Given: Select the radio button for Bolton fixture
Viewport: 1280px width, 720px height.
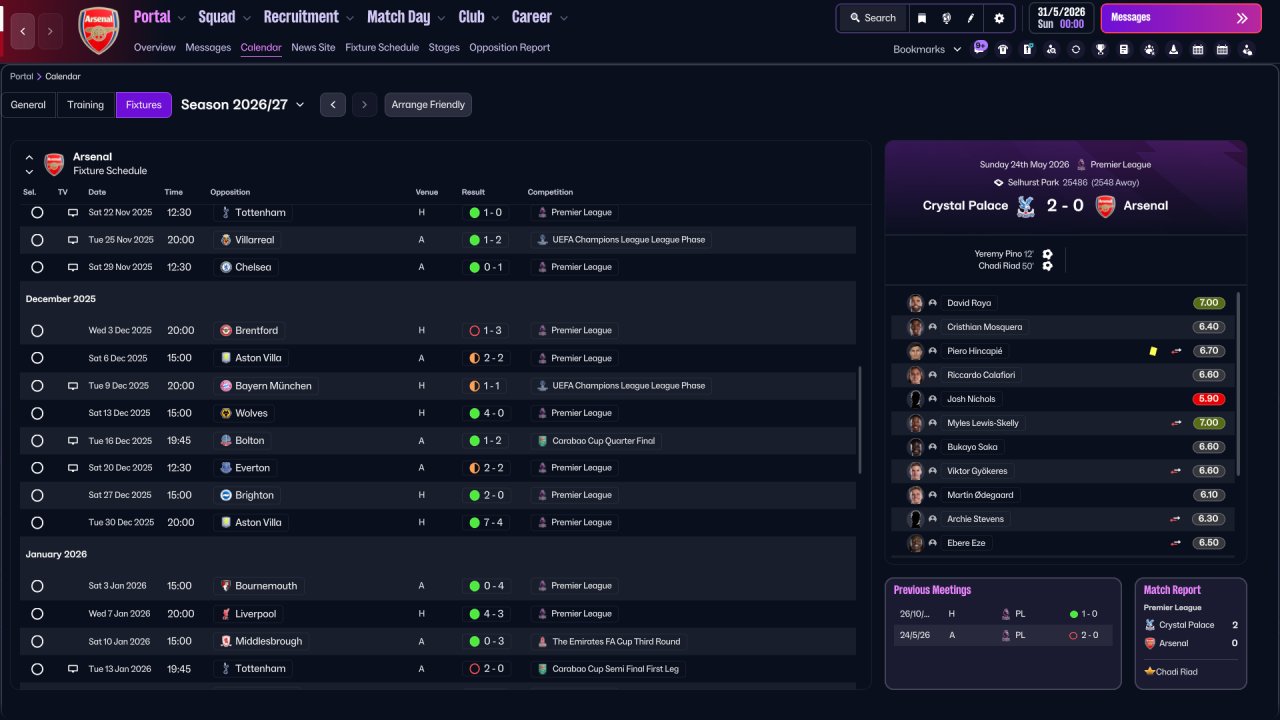Looking at the screenshot, I should click(37, 441).
